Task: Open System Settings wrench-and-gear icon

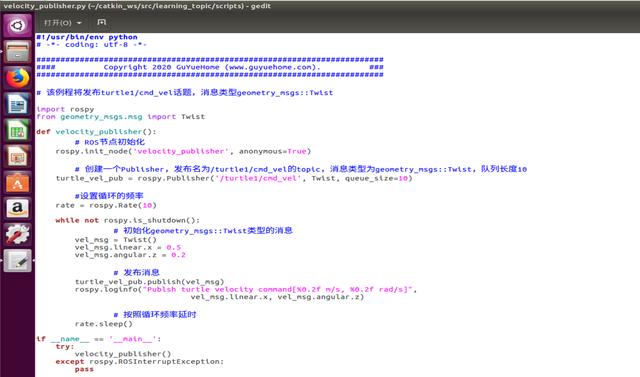Action: pyautogui.click(x=17, y=235)
